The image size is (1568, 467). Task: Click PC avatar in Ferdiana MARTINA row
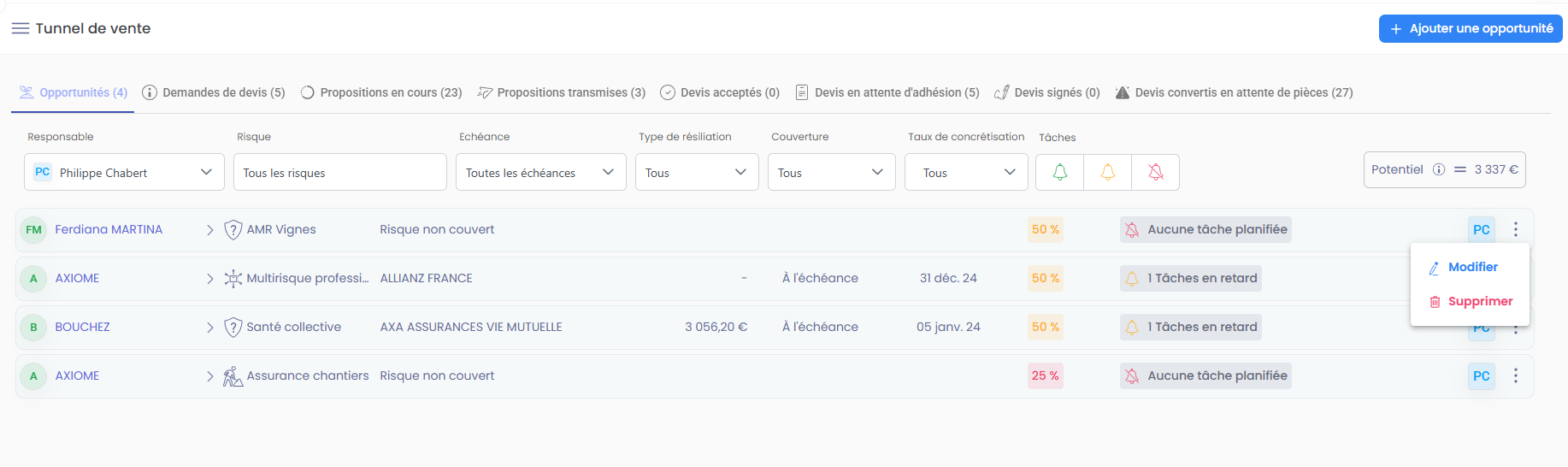coord(1482,229)
